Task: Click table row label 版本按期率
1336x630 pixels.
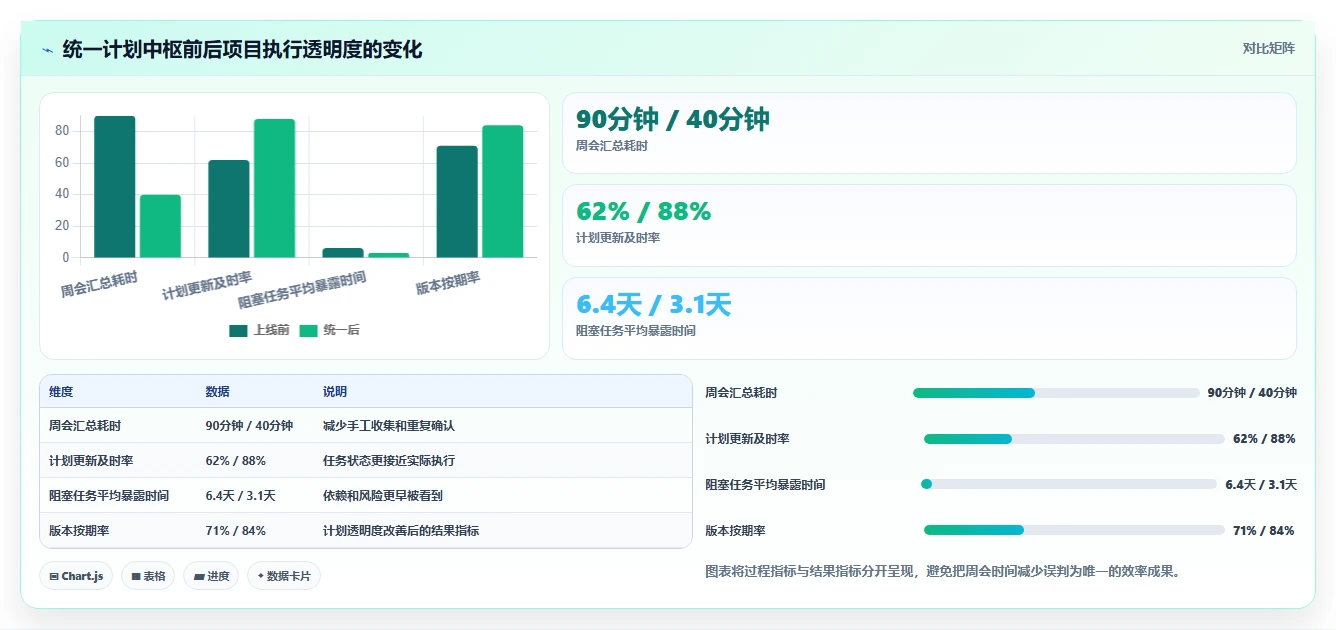Action: point(79,530)
